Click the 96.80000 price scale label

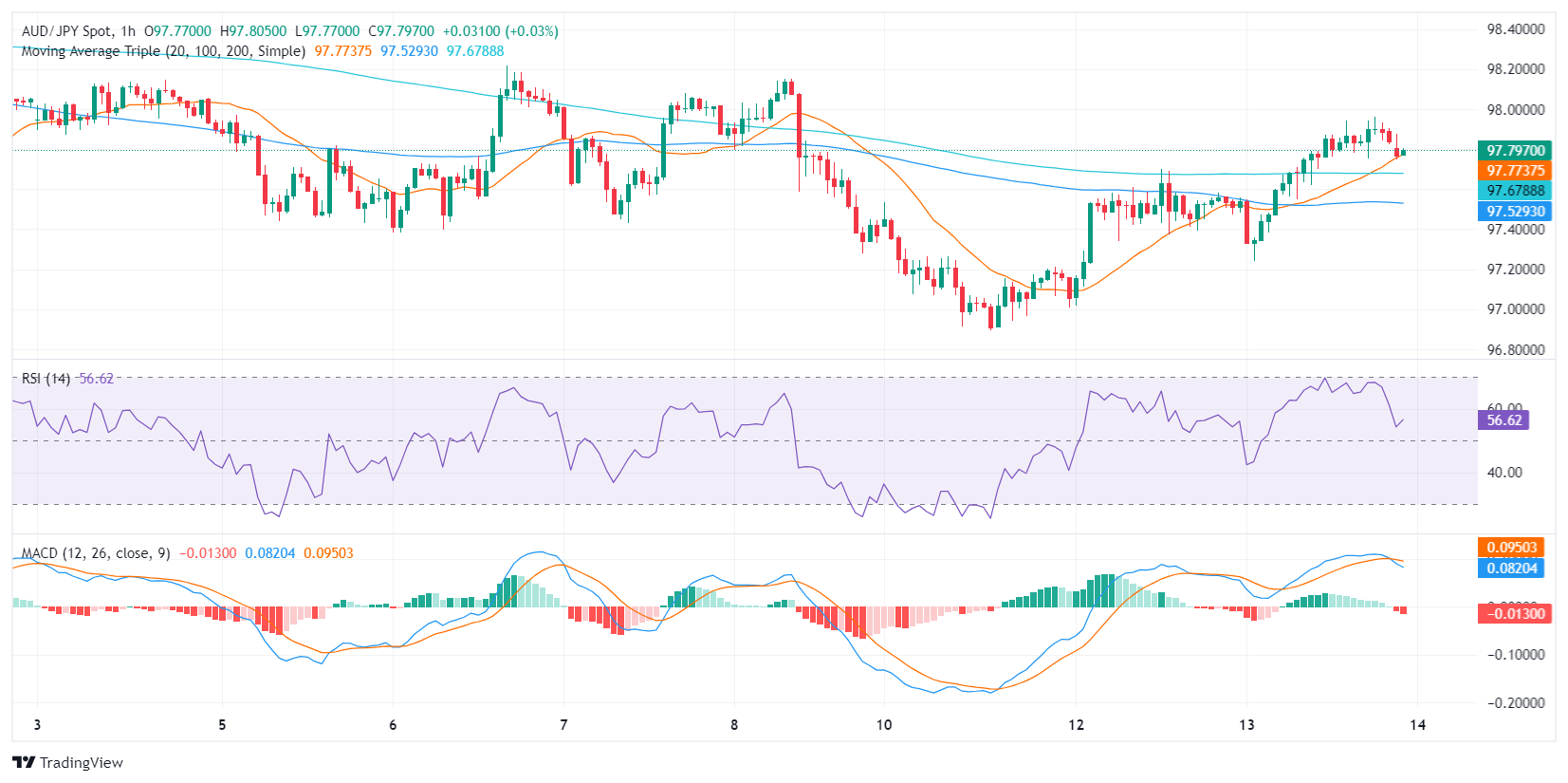pos(1515,350)
